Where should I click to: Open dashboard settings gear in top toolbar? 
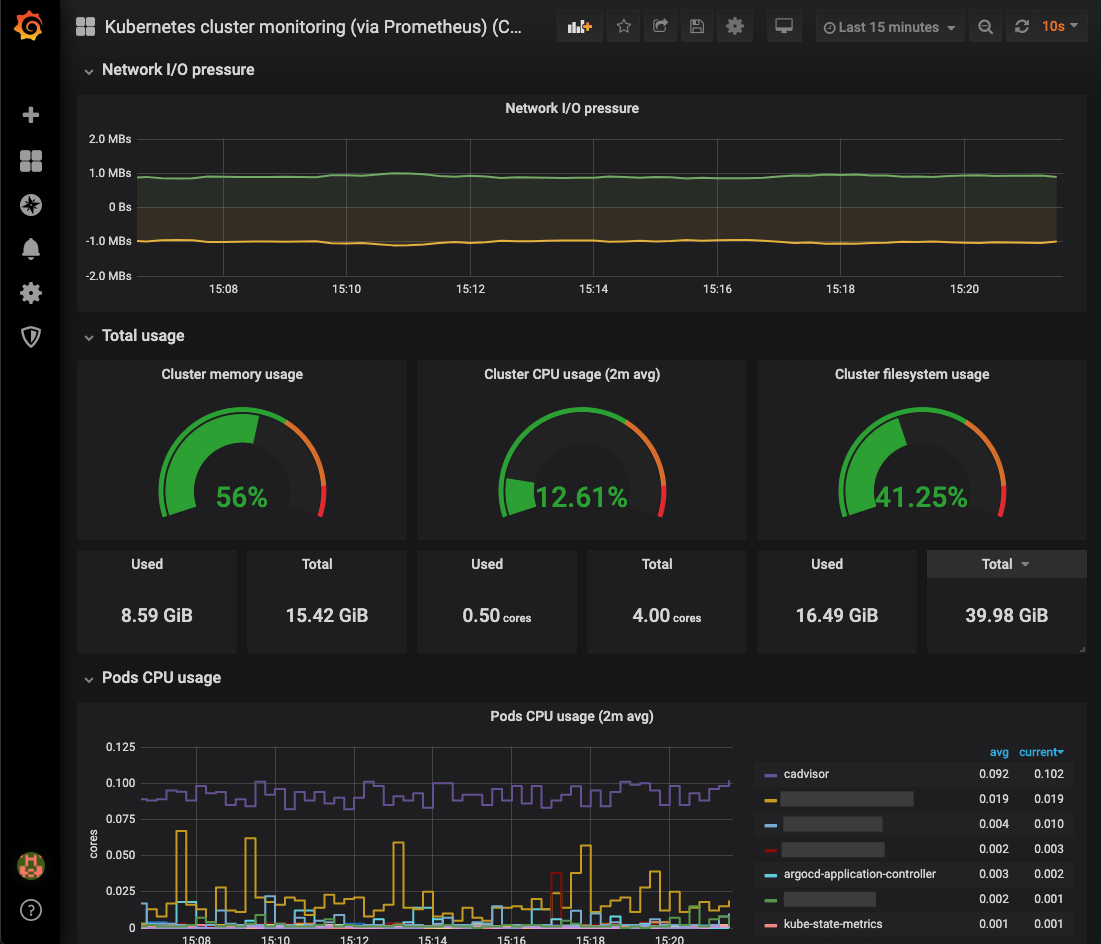(734, 27)
